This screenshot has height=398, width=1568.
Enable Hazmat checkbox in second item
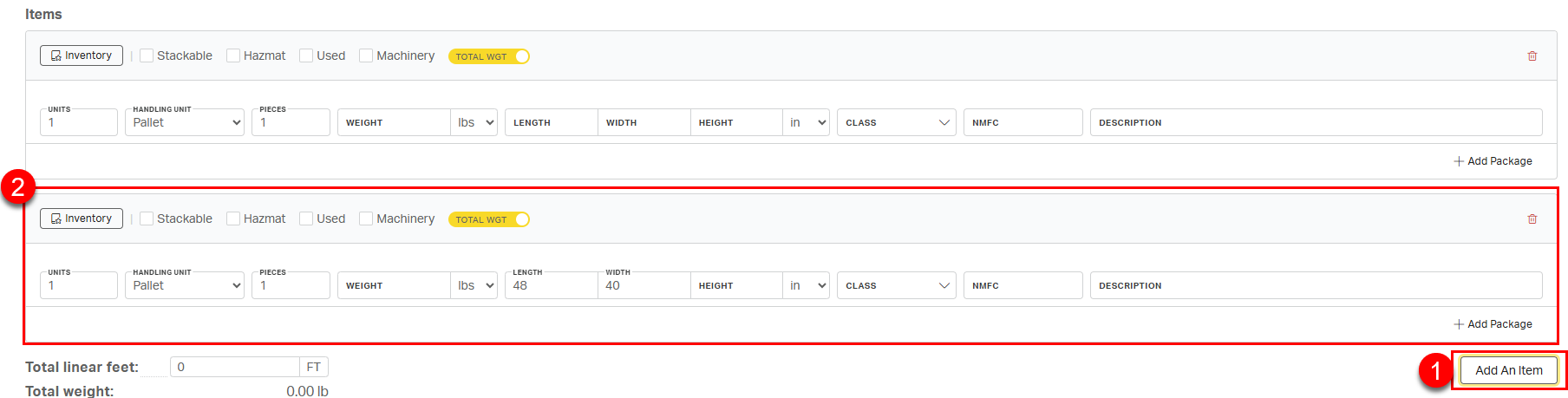coord(233,219)
